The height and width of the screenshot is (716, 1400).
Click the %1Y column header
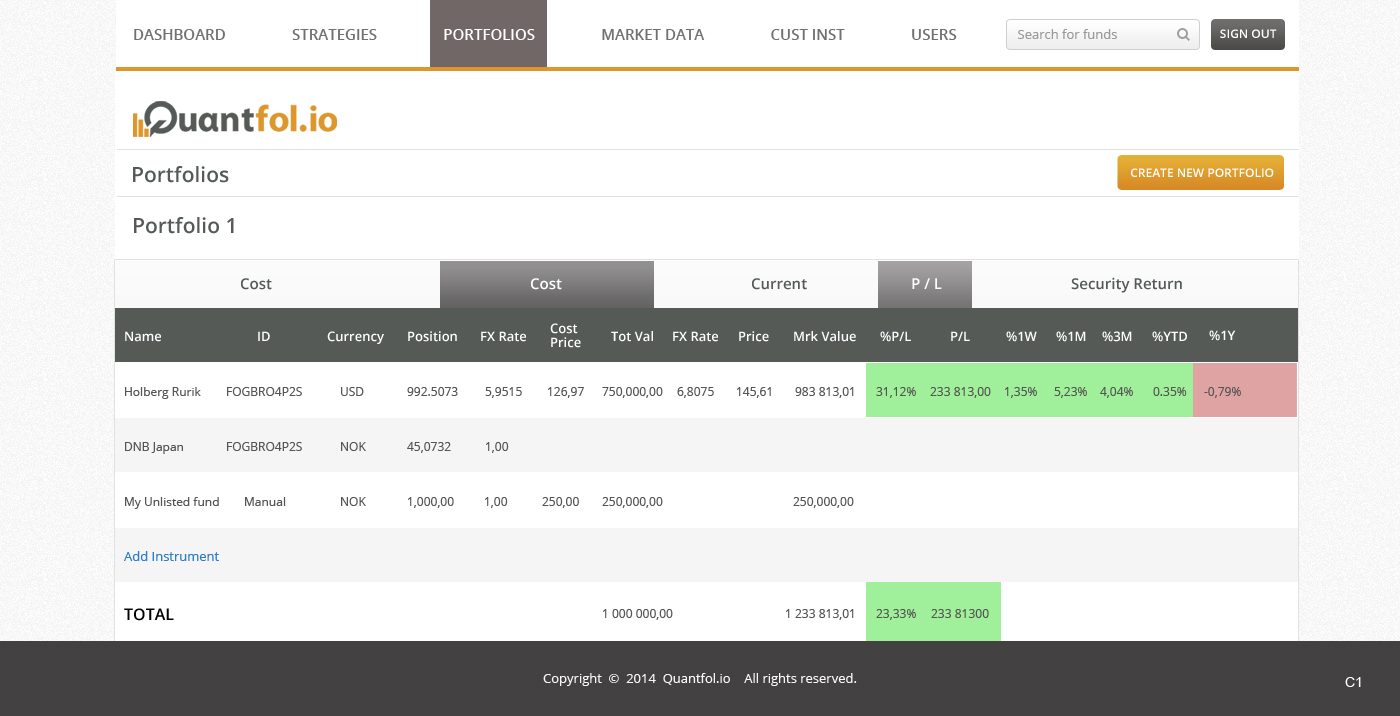[1222, 335]
